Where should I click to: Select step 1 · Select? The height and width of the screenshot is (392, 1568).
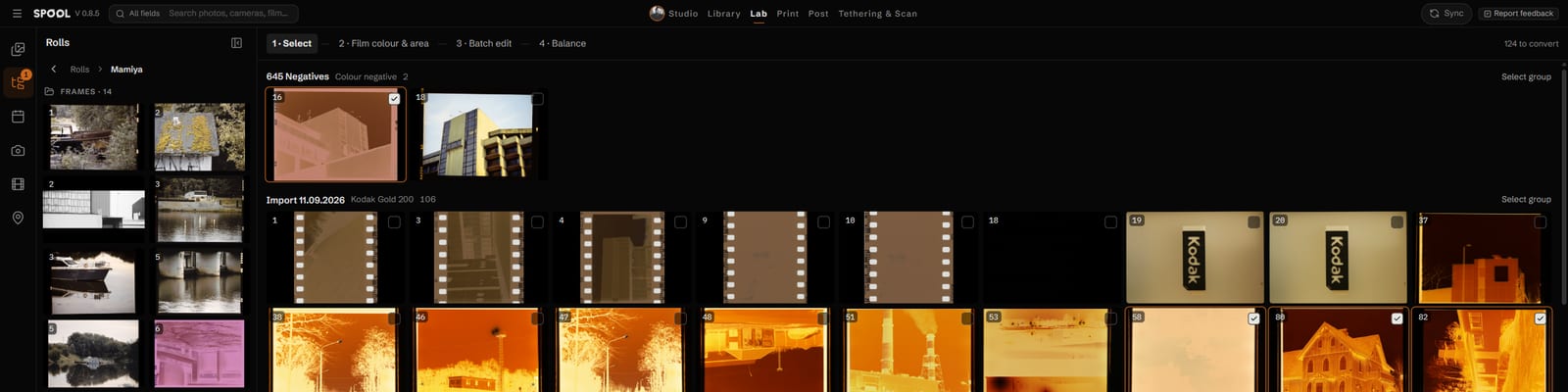pos(292,43)
